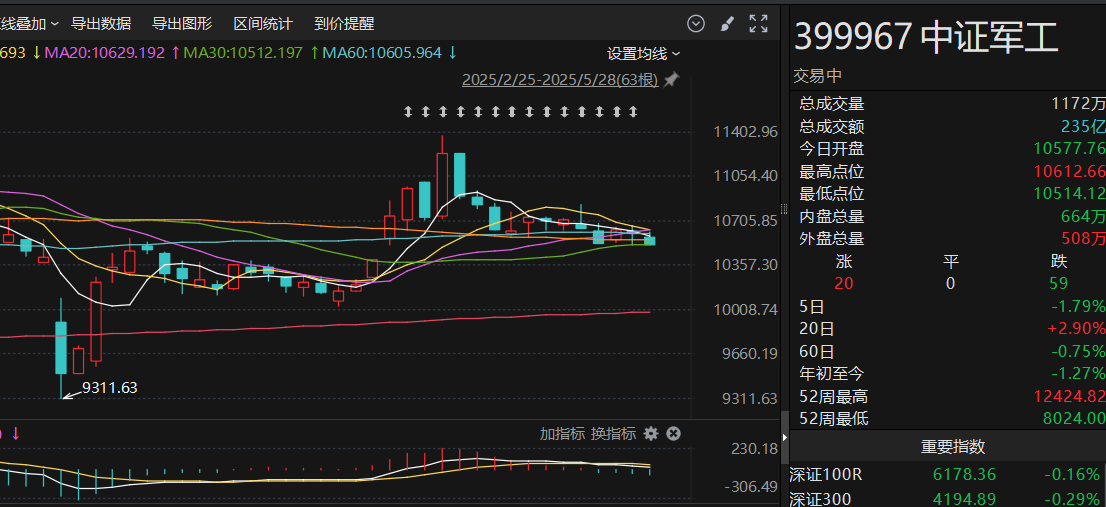The width and height of the screenshot is (1106, 507).
Task: Click the 5日 change -1.79%
Action: [1078, 306]
